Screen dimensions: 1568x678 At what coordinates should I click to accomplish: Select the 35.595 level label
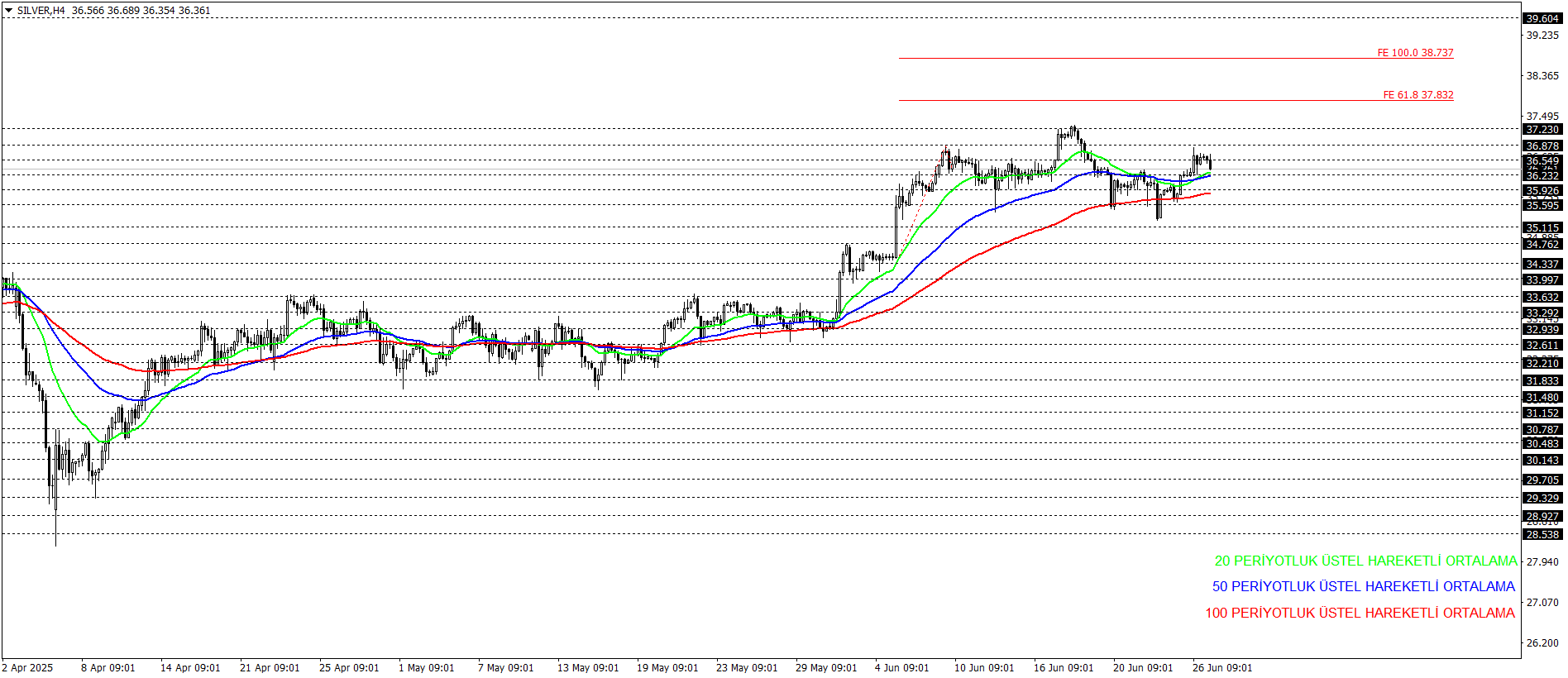1542,205
